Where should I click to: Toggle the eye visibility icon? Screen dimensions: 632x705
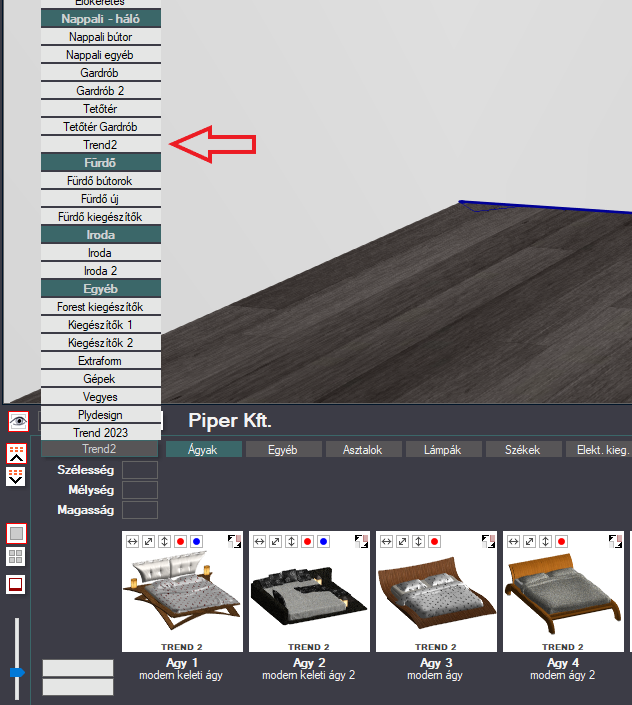(x=18, y=421)
